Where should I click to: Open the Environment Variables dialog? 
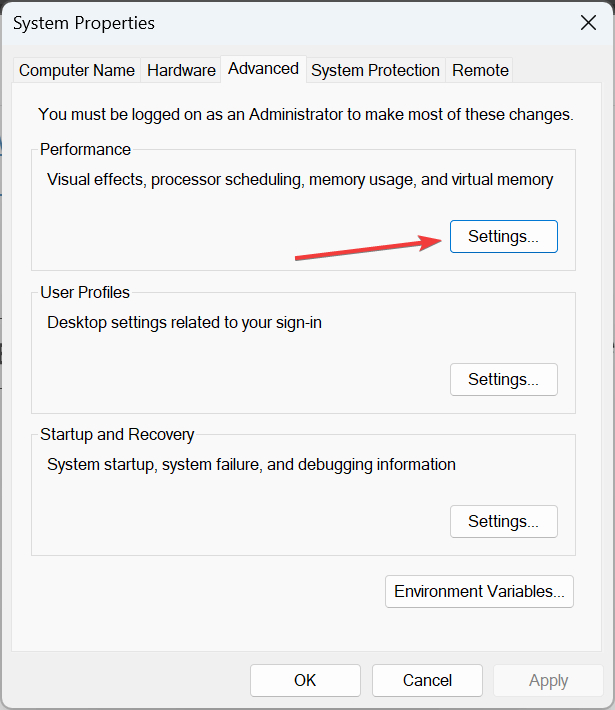[x=479, y=591]
